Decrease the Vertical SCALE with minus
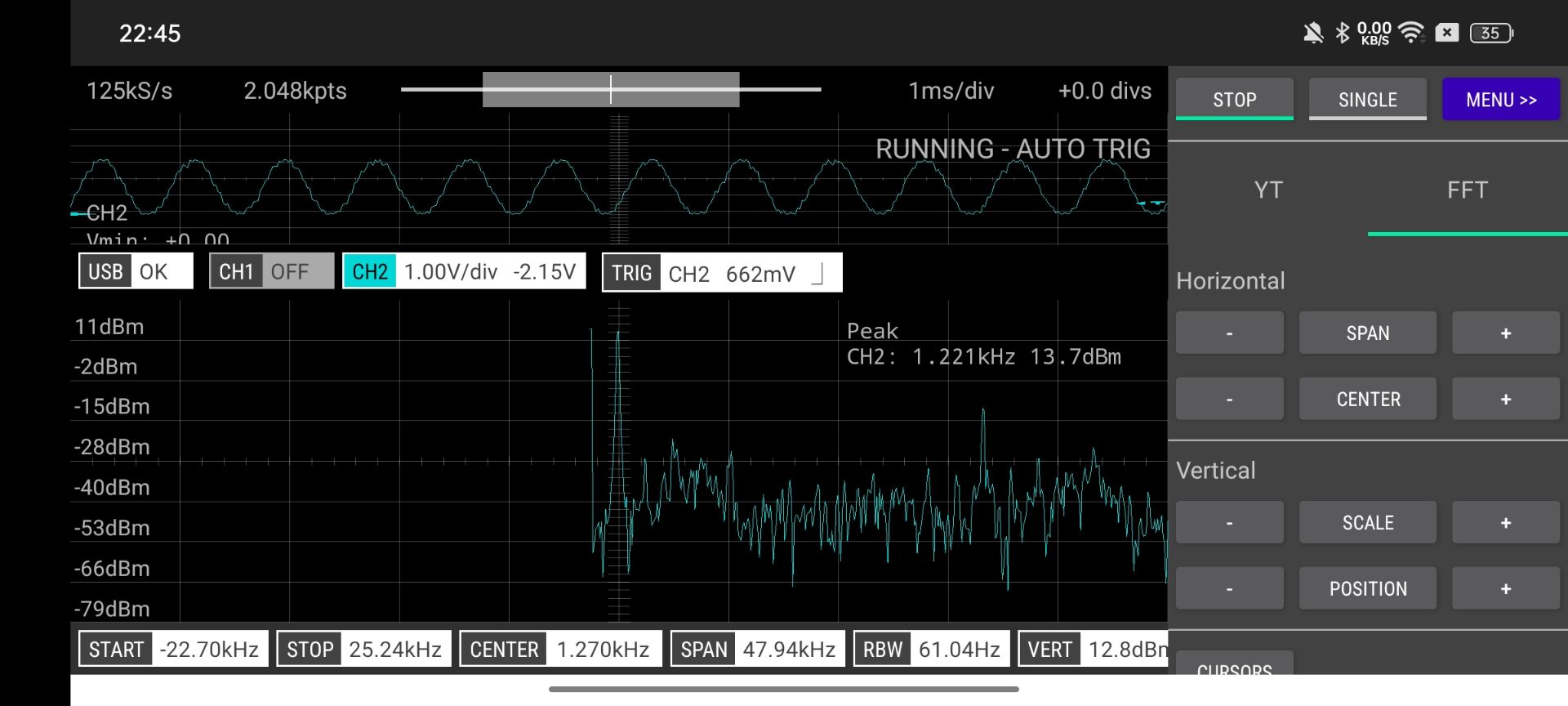The width and height of the screenshot is (1568, 706). 1229,522
